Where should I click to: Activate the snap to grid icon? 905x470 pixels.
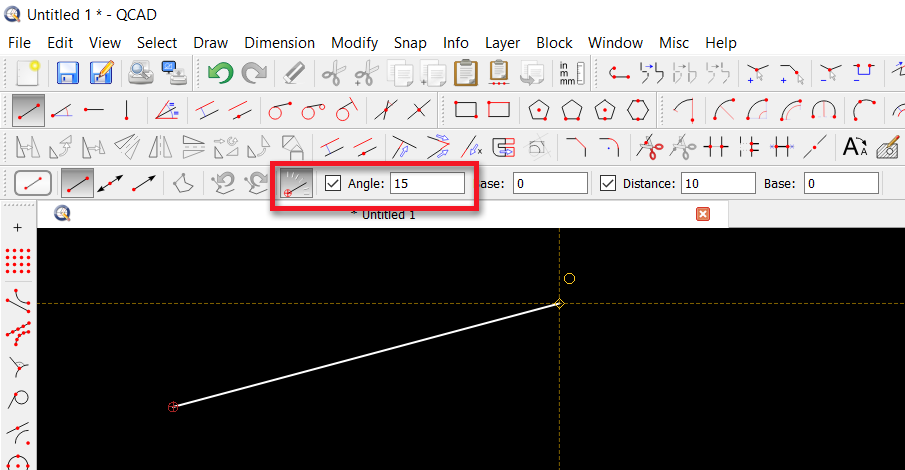click(17, 262)
